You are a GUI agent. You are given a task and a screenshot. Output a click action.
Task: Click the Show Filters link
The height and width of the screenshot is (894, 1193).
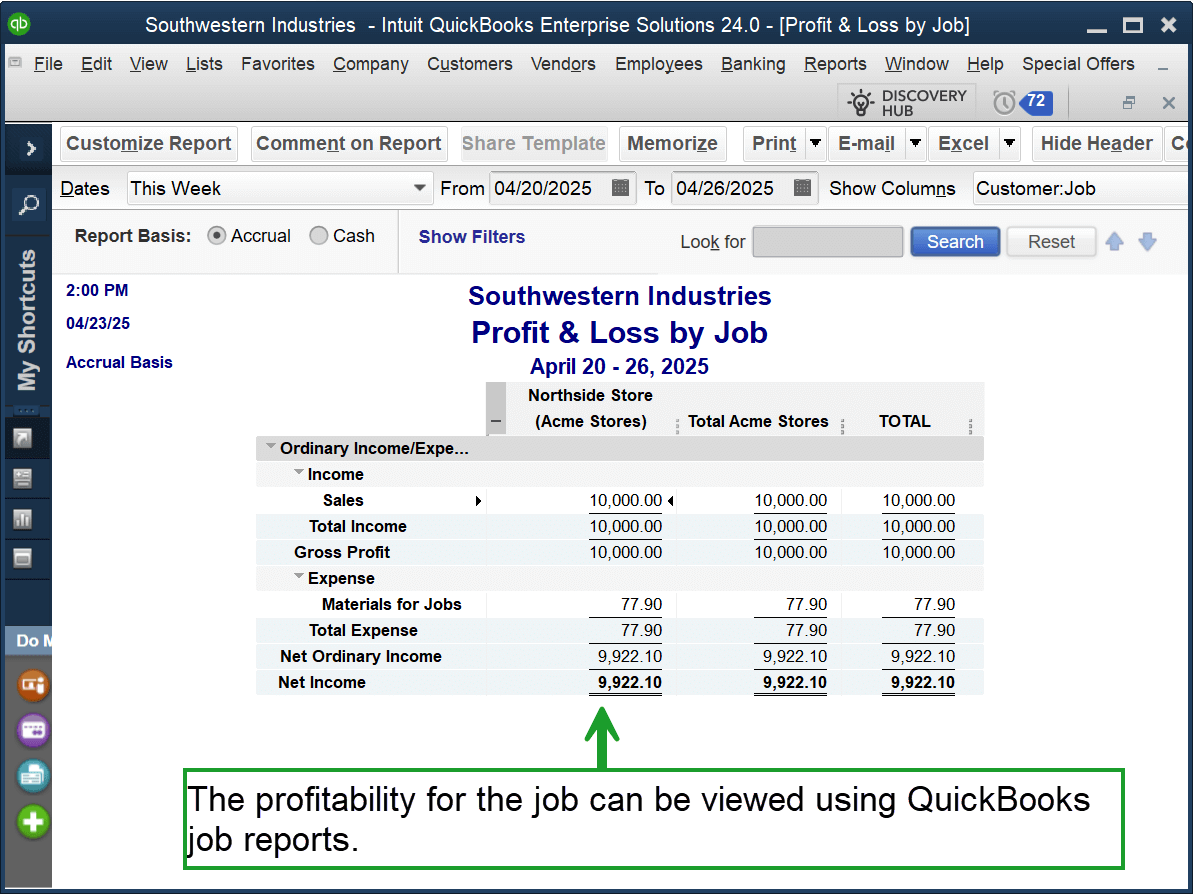click(x=472, y=237)
